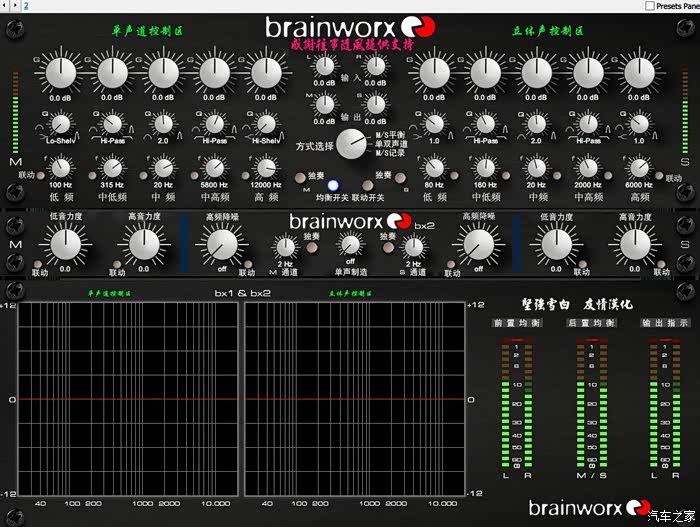This screenshot has width=700, height=527.
Task: Click the next preset arrow at top left
Action: click(14, 6)
